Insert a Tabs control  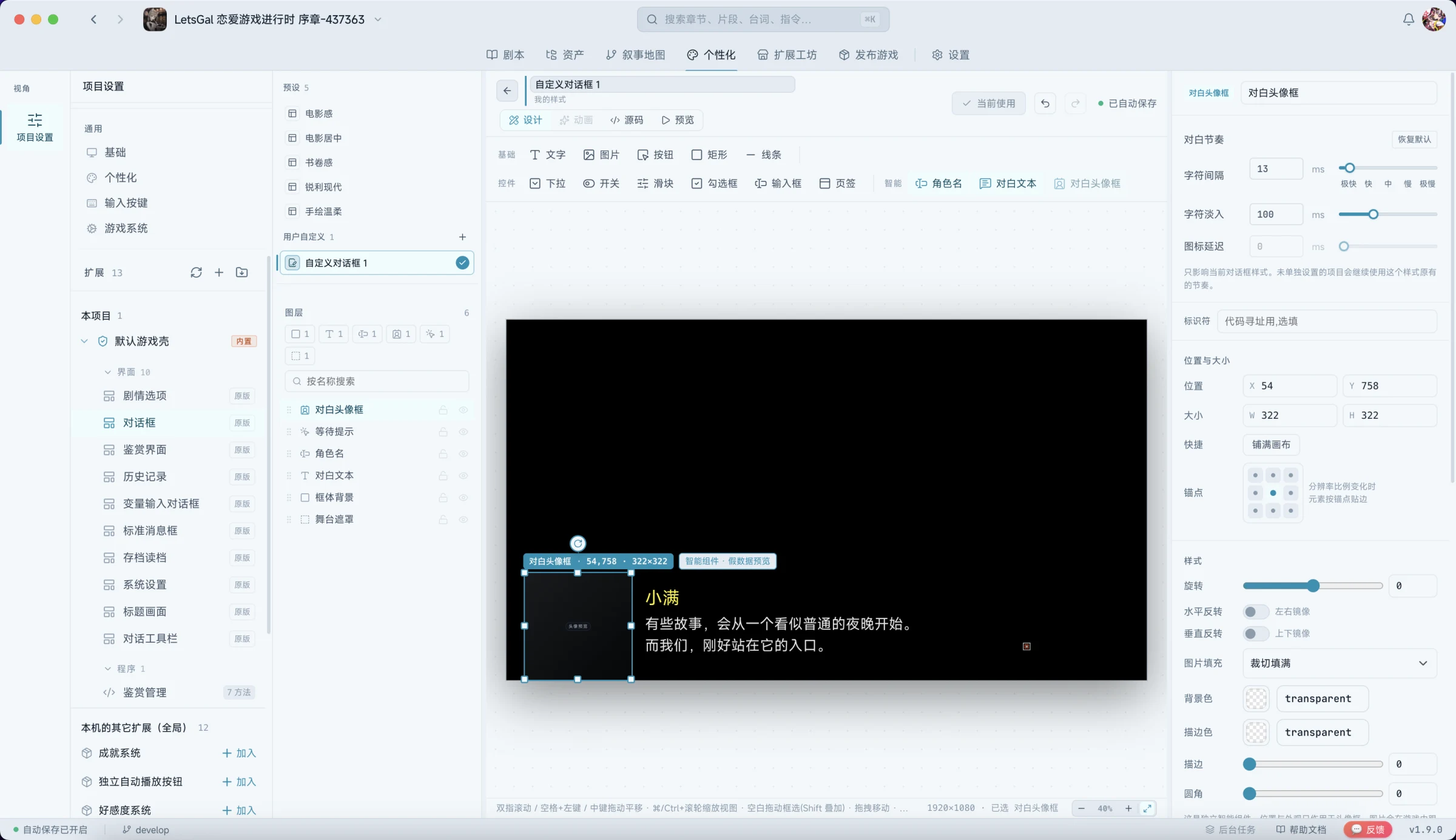click(837, 183)
